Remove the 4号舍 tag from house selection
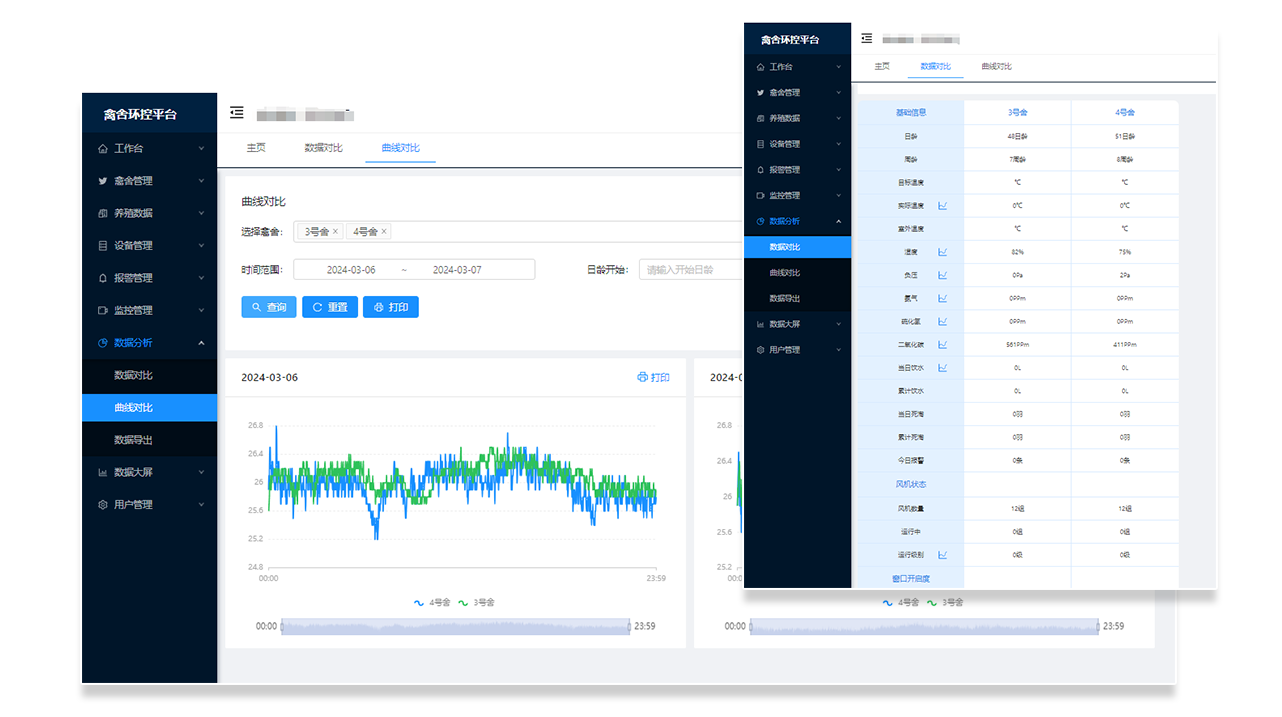The width and height of the screenshot is (1282, 717). click(383, 232)
